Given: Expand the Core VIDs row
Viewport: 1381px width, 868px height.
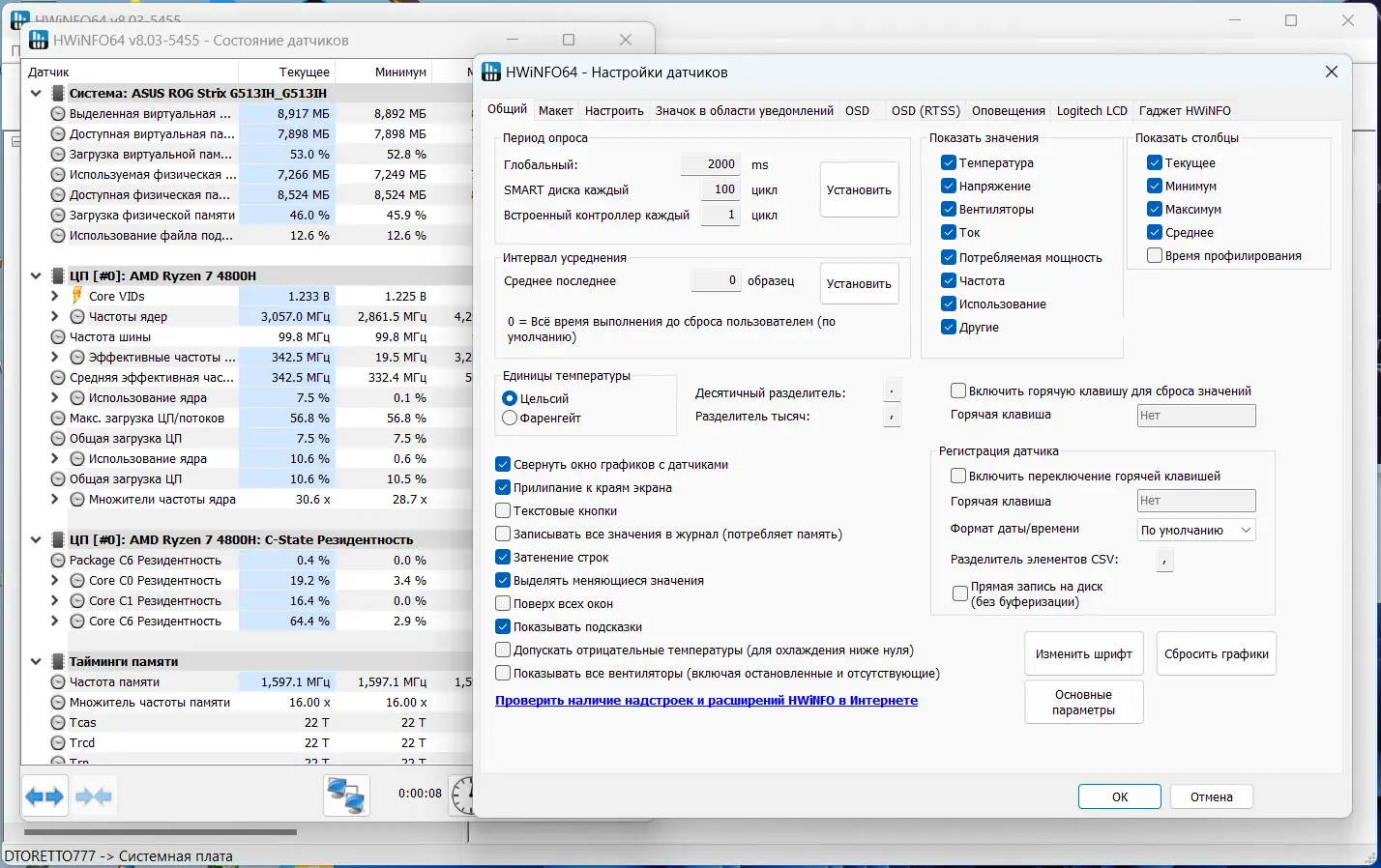Looking at the screenshot, I should tap(55, 297).
